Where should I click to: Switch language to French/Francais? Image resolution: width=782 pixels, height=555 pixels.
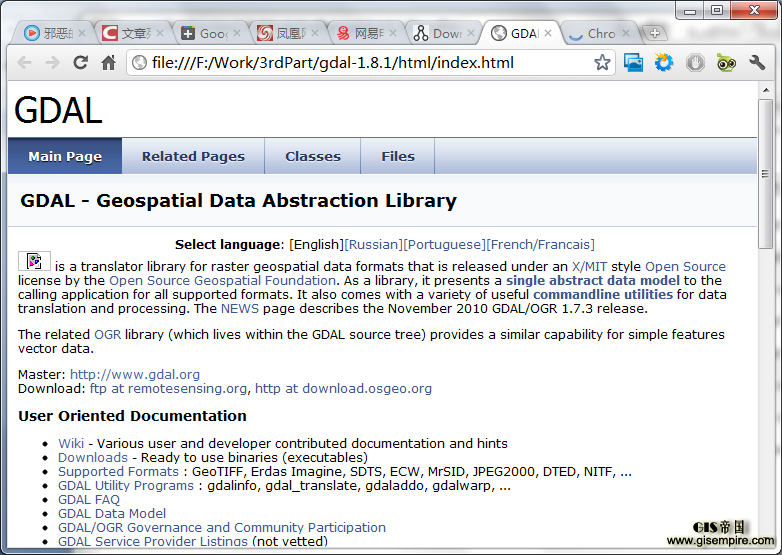point(540,244)
